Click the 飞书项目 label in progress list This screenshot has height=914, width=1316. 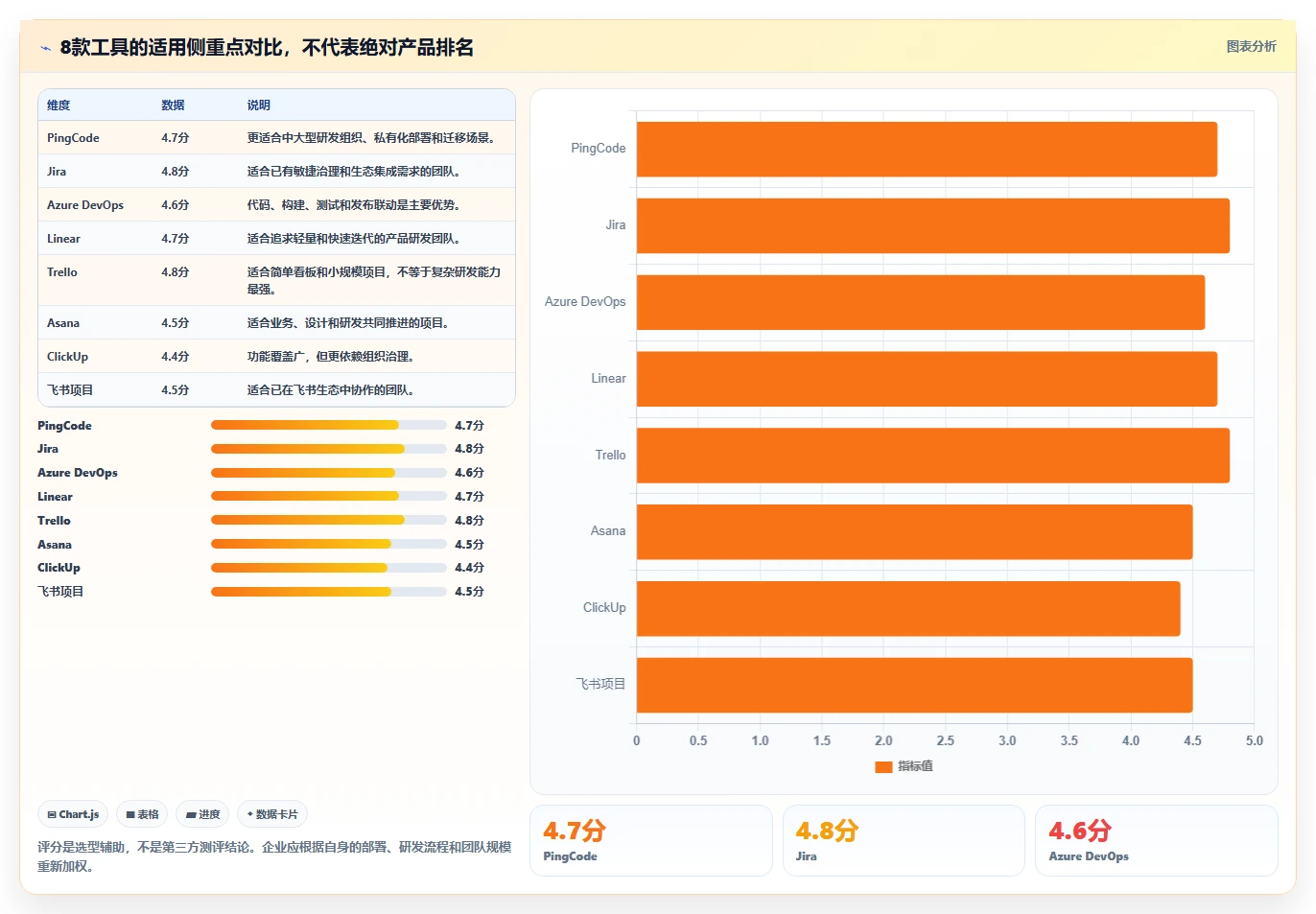(60, 592)
